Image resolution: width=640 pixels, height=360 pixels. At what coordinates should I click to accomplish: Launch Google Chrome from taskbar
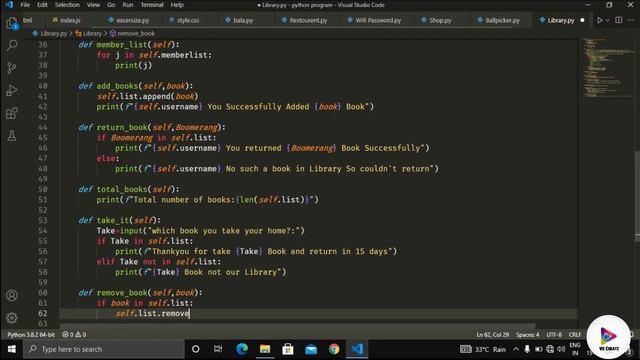coord(334,349)
